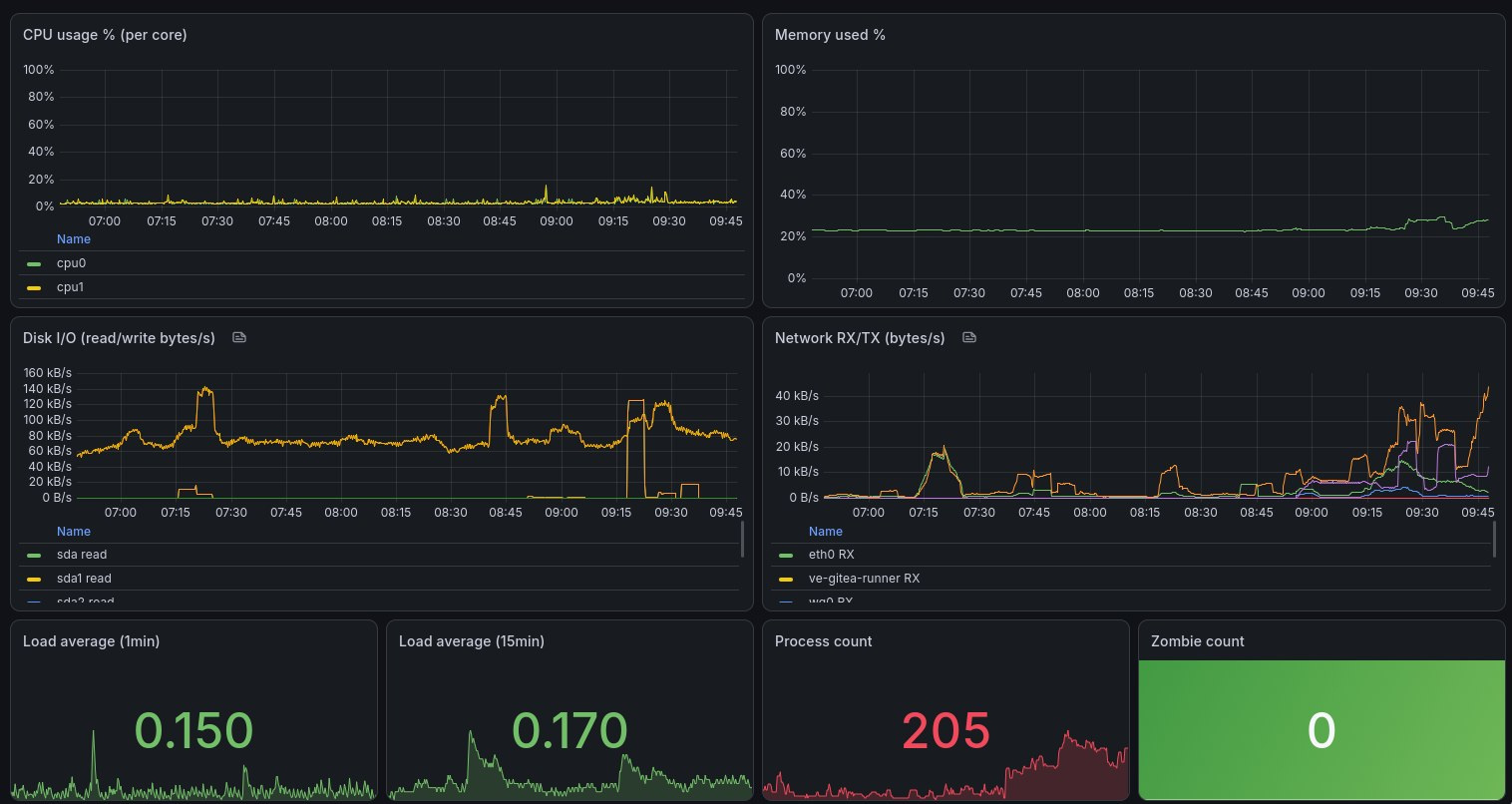Open the Disk I/O panel description icon
The height and width of the screenshot is (804, 1512).
[x=238, y=338]
